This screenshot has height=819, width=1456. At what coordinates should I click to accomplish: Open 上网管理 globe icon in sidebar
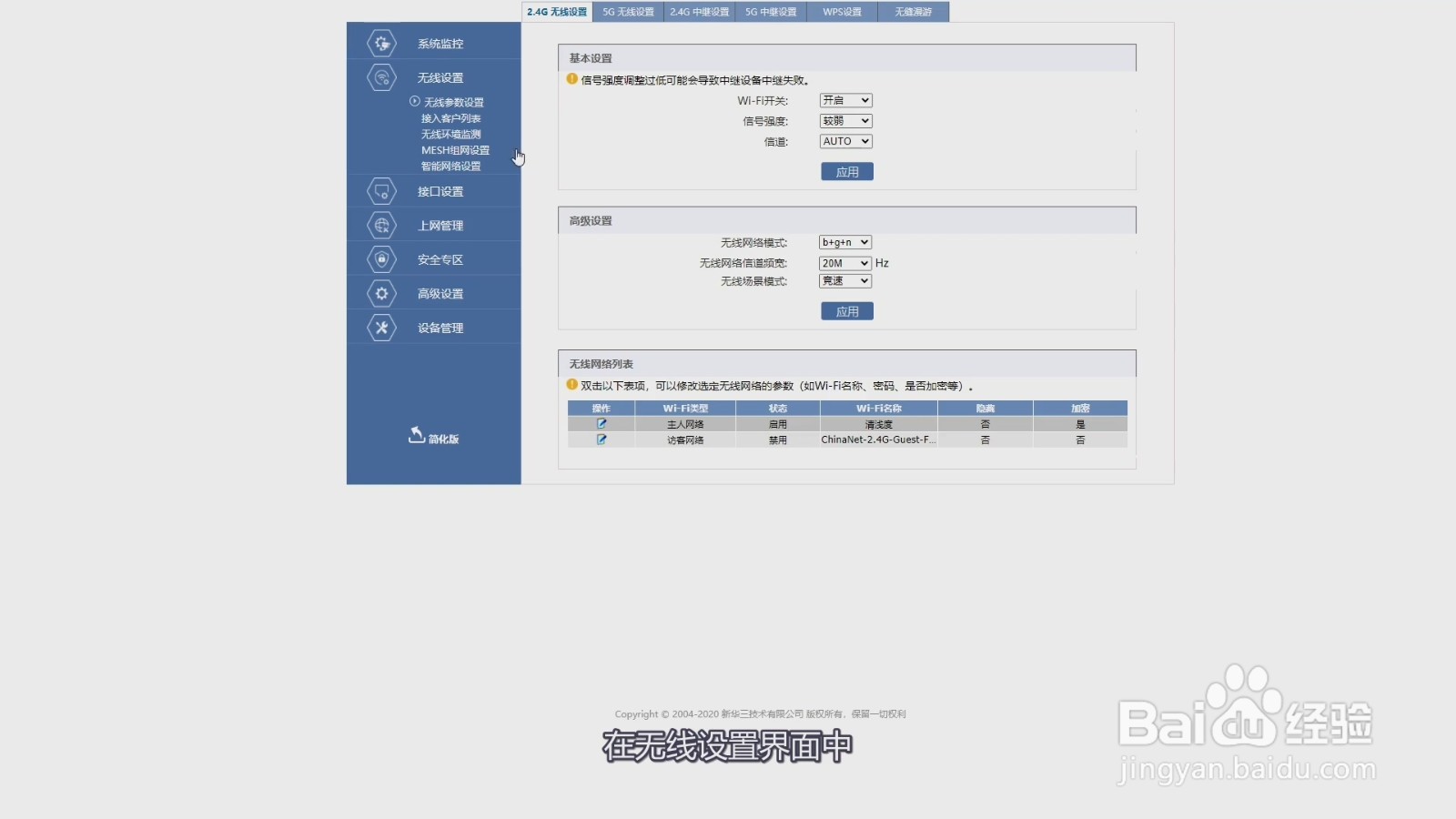click(x=381, y=225)
